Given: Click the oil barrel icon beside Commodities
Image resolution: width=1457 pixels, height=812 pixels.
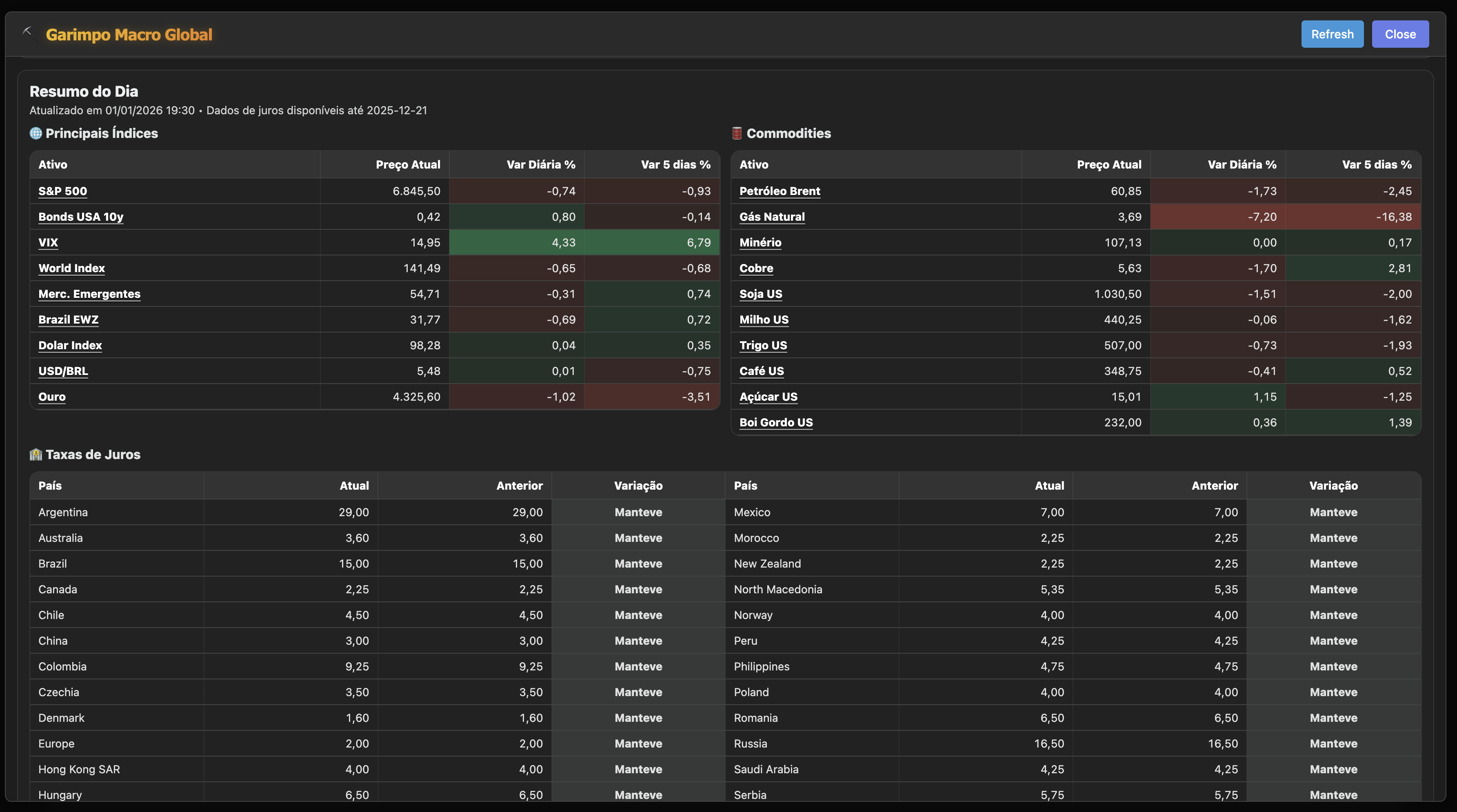Looking at the screenshot, I should point(736,133).
